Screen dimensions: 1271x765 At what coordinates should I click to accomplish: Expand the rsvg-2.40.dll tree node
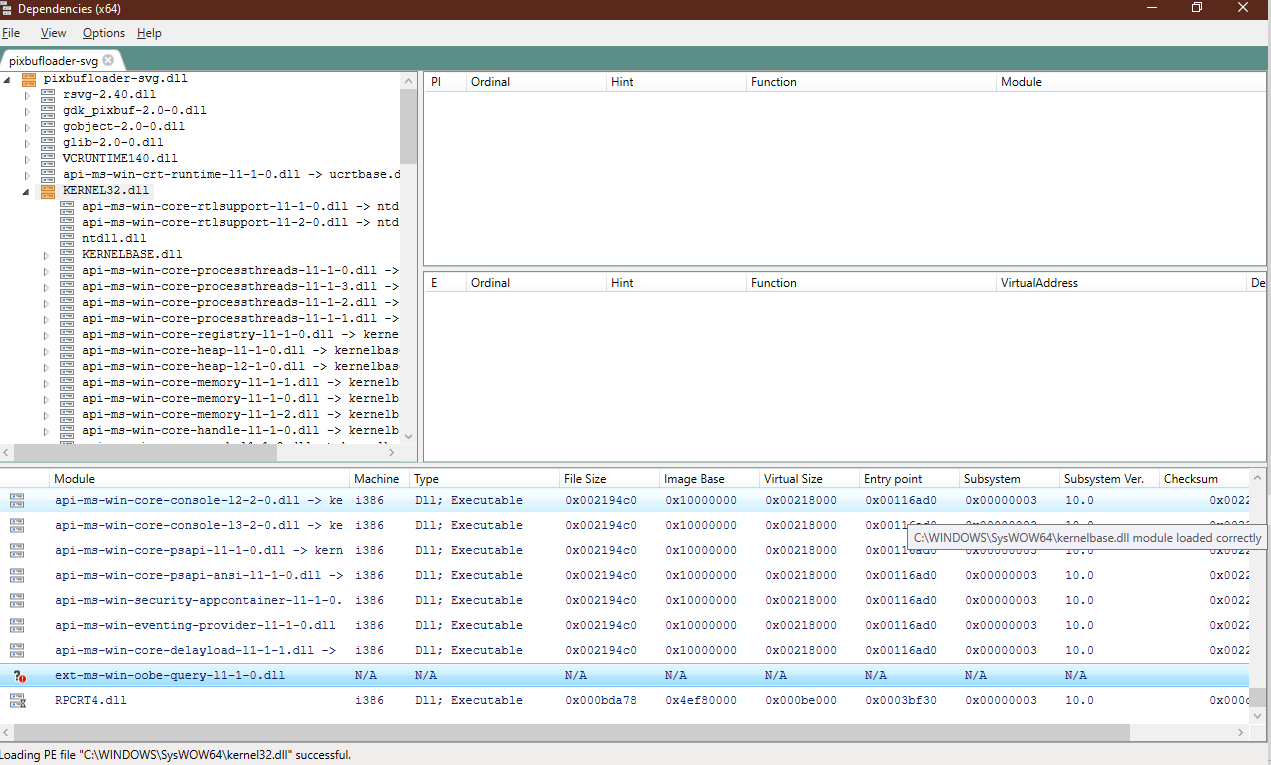click(x=27, y=95)
